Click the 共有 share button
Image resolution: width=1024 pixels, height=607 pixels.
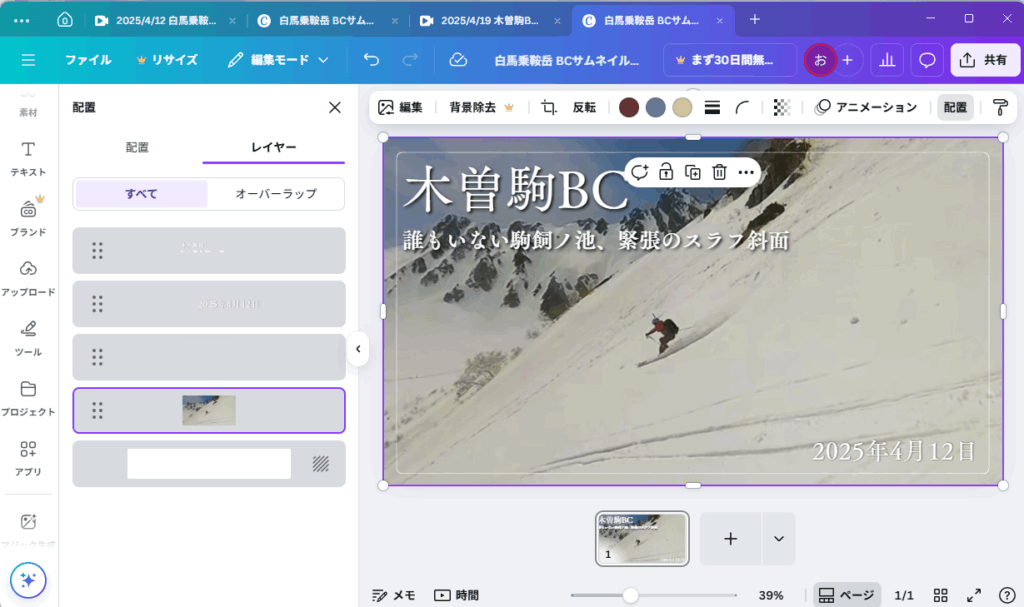[984, 60]
